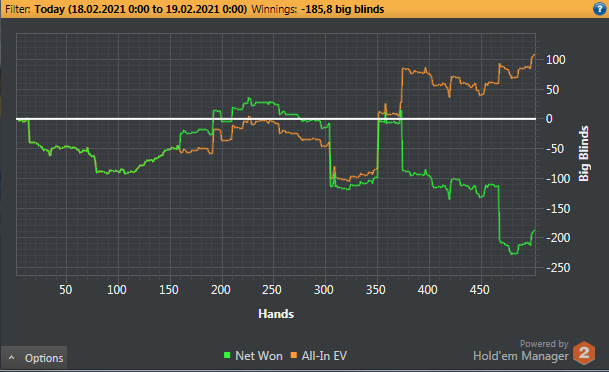Click the Hands axis title

[276, 314]
